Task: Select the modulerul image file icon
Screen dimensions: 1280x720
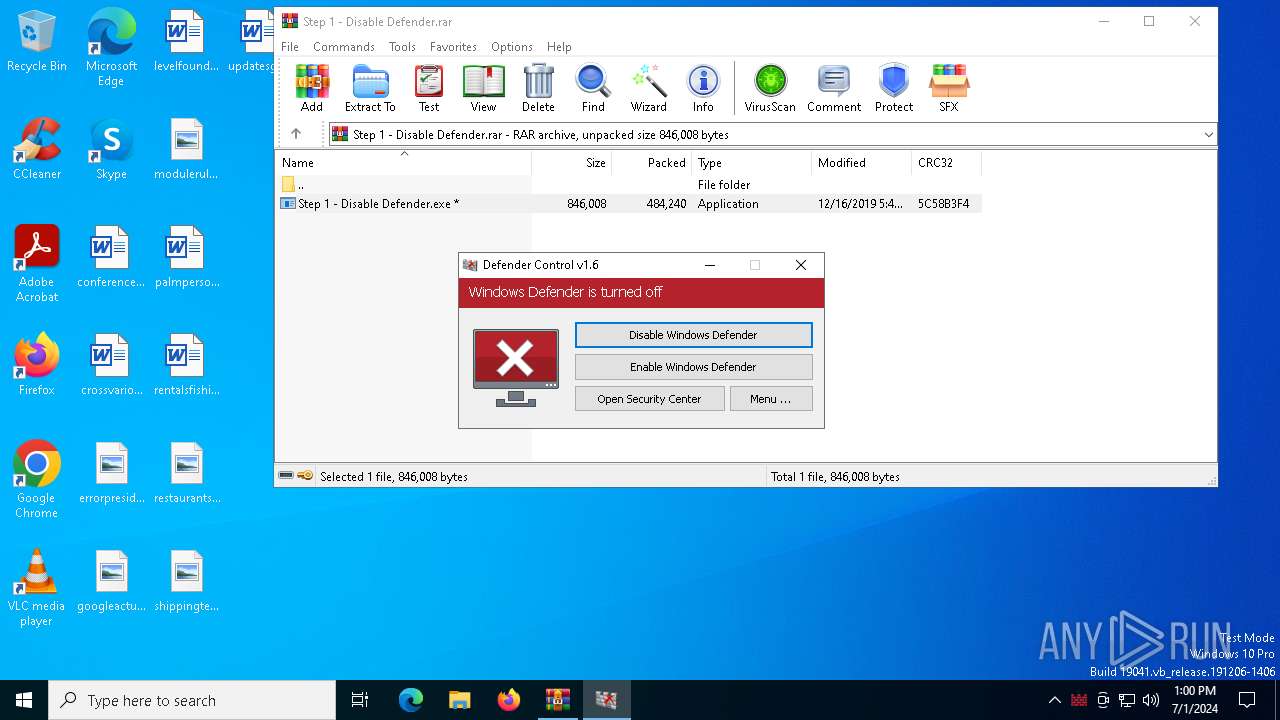Action: point(186,149)
